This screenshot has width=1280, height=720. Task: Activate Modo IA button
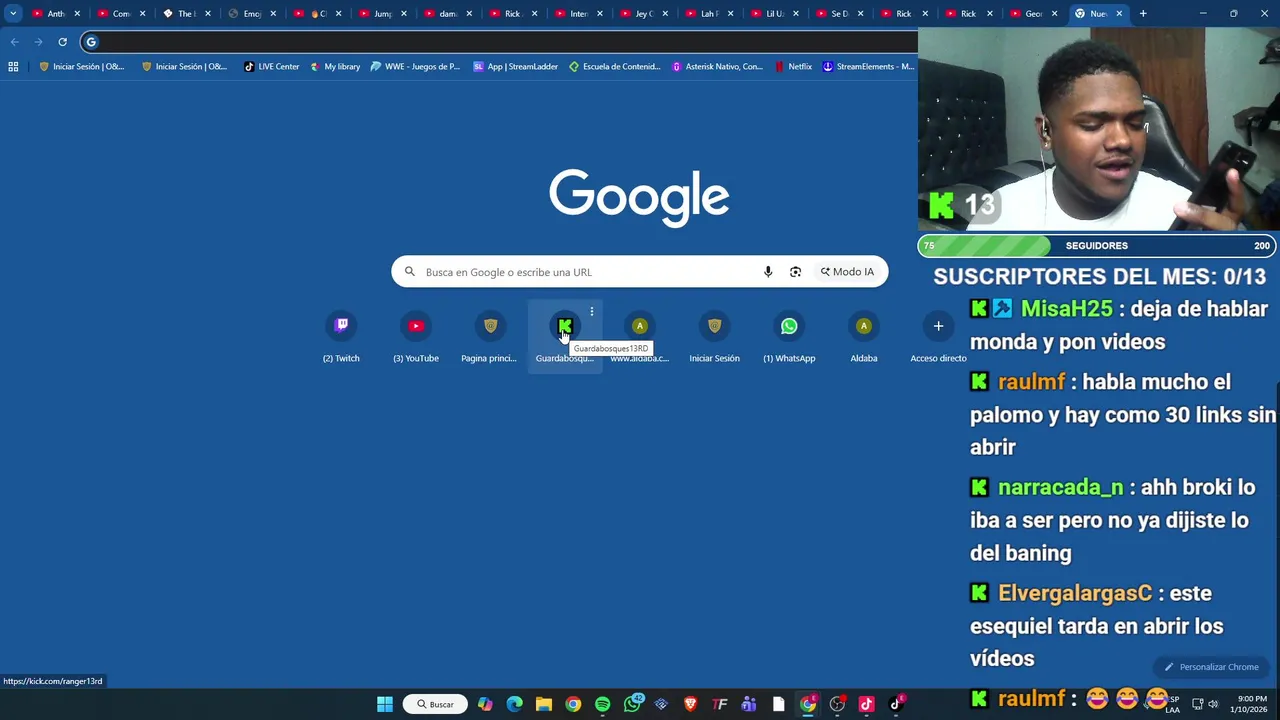847,272
